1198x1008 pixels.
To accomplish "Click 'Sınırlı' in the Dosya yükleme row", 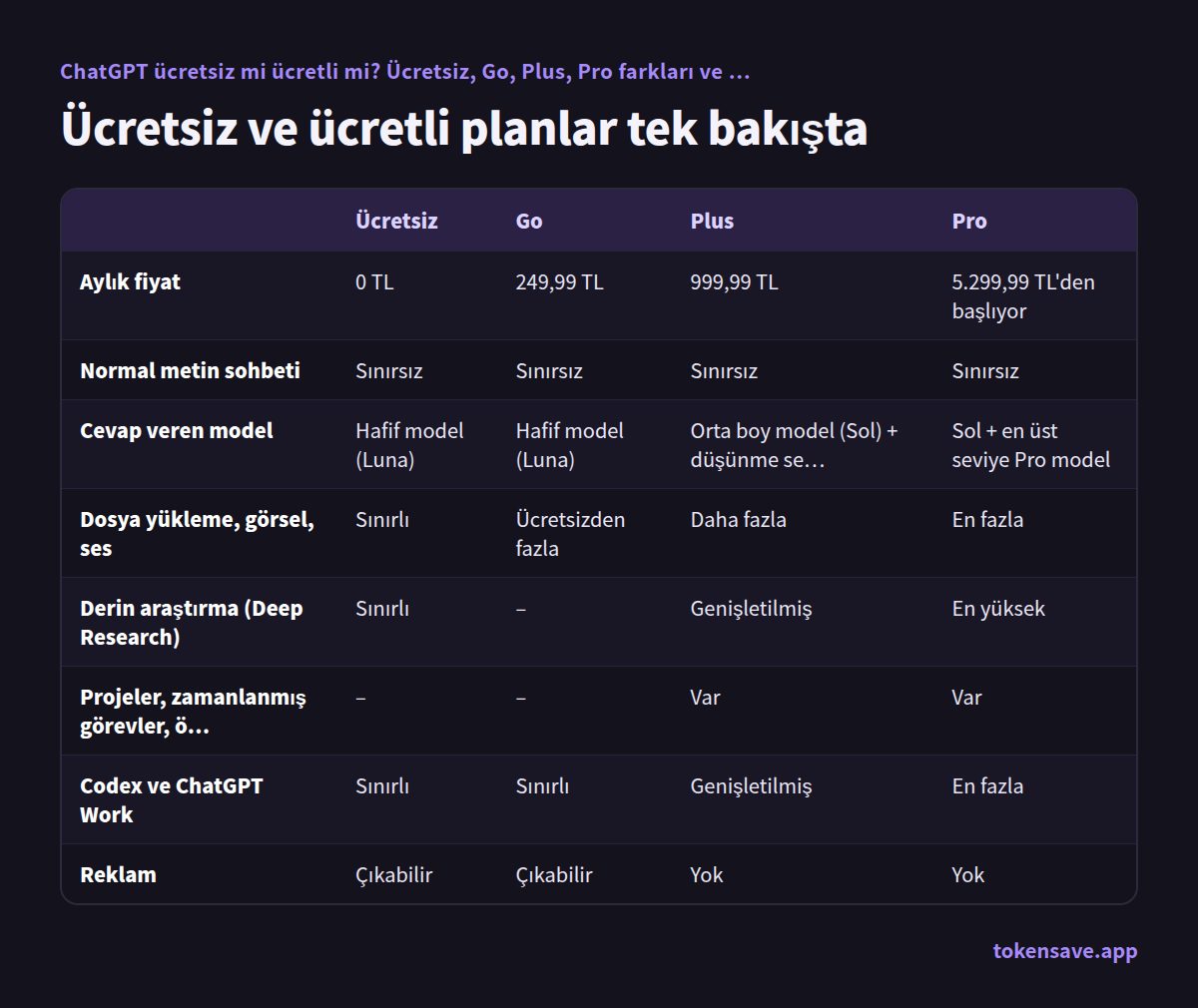I will [382, 520].
